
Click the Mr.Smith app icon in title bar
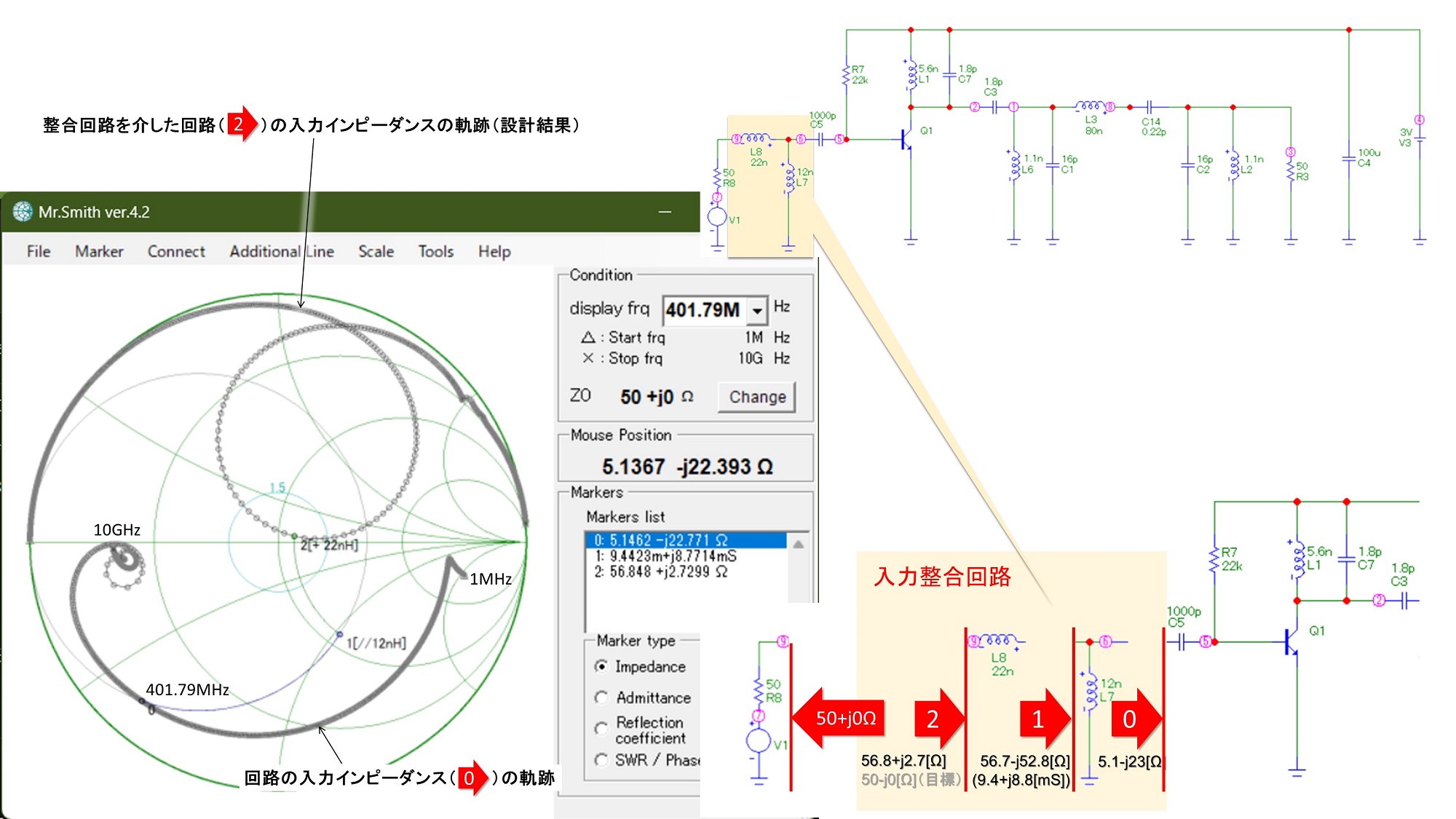(23, 212)
